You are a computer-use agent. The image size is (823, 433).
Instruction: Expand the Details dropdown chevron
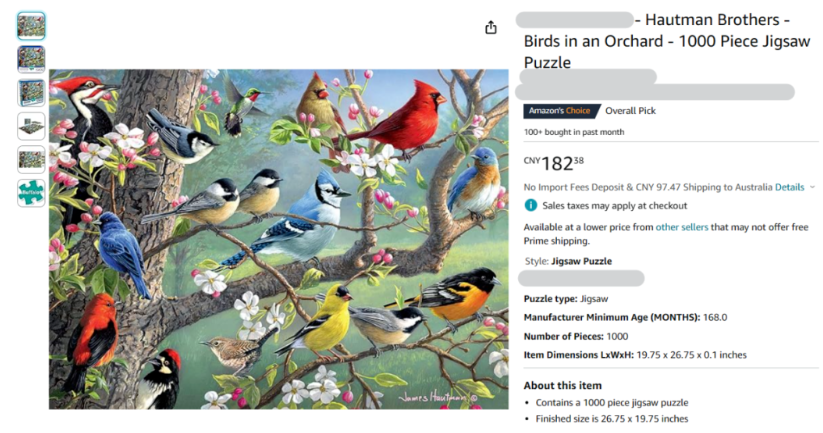click(x=812, y=187)
